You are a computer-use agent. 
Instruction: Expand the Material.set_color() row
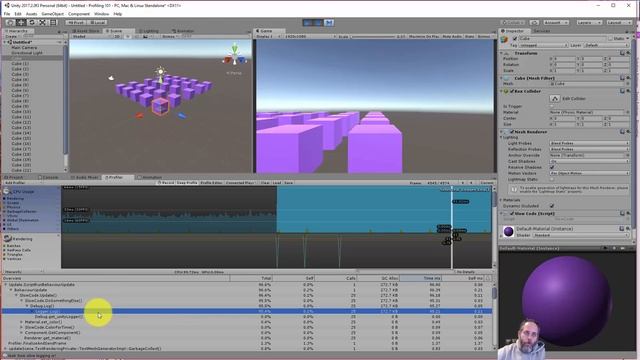[x=22, y=322]
